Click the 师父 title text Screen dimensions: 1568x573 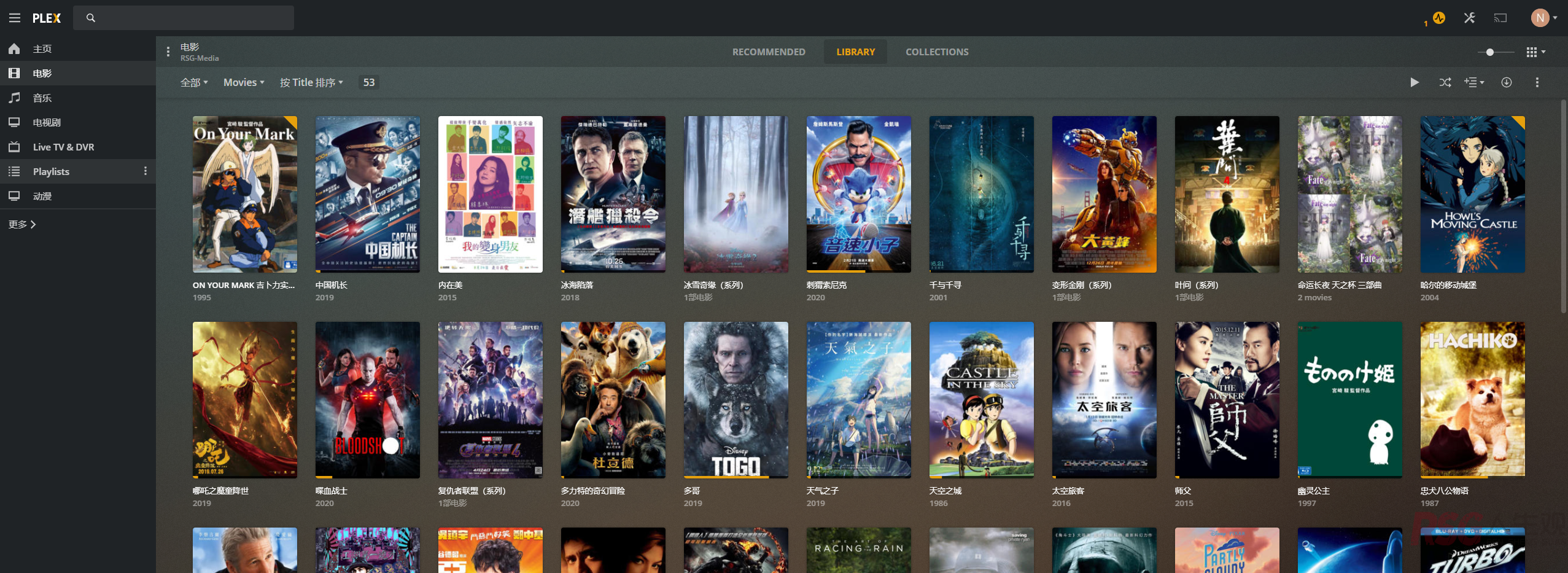[x=1183, y=491]
